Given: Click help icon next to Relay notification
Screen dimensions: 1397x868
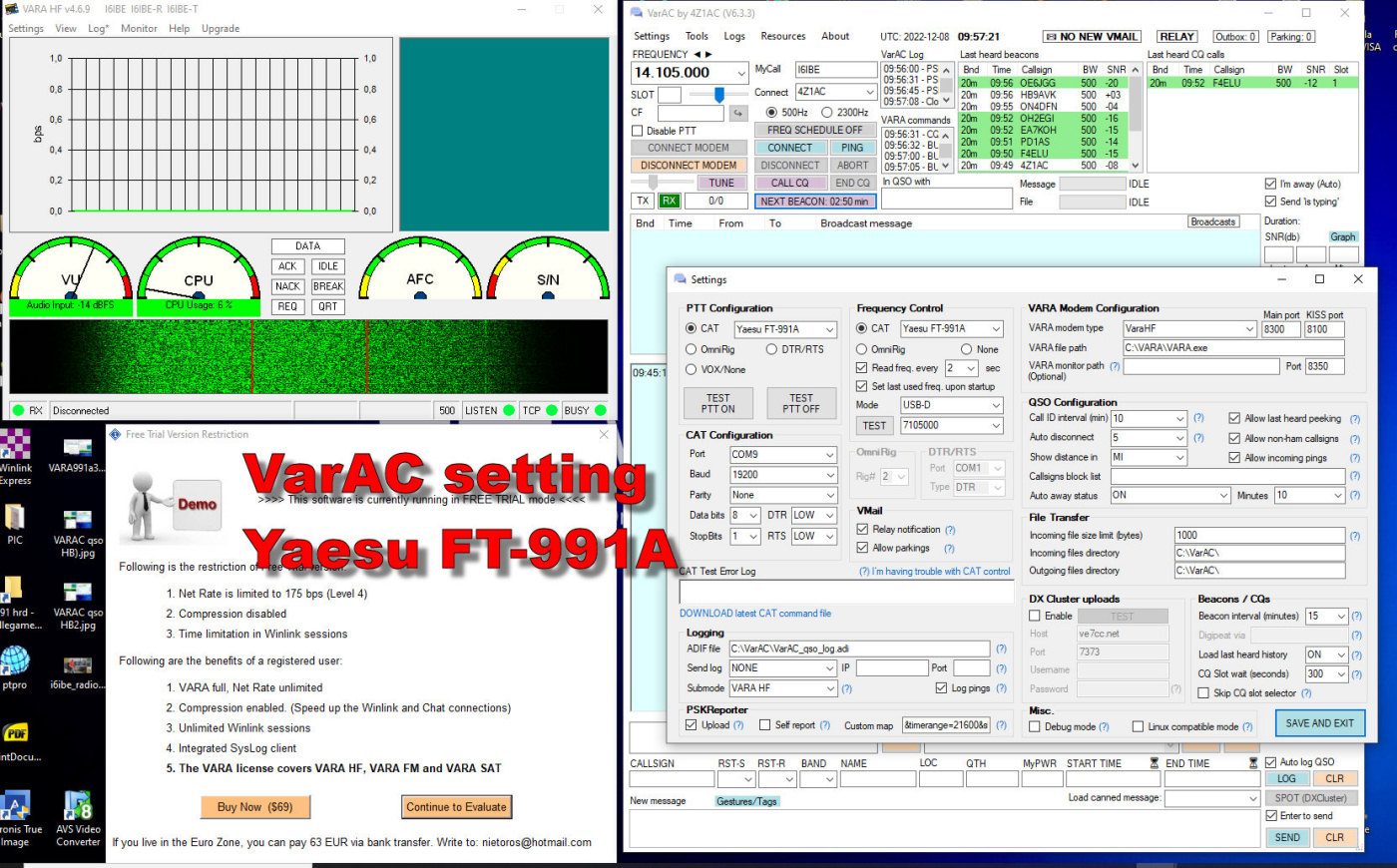Looking at the screenshot, I should pyautogui.click(x=950, y=530).
